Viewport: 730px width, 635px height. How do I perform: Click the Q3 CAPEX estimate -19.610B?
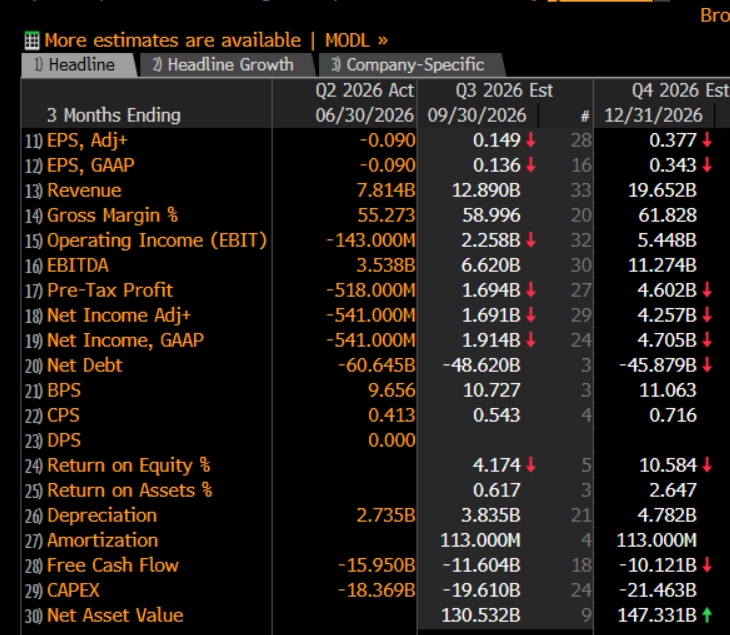point(482,590)
